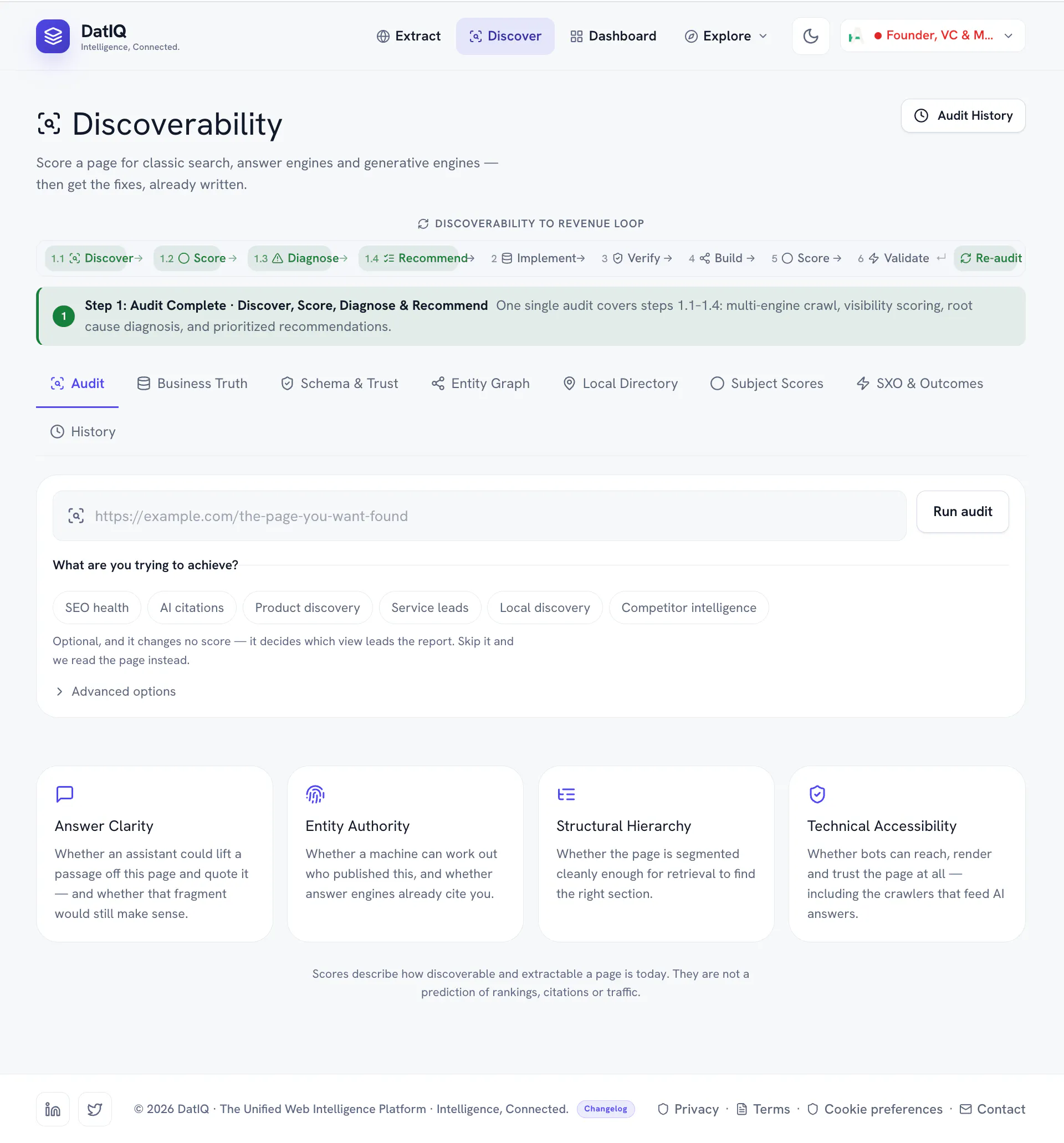1064x1143 pixels.
Task: Select the AI citations goal chip
Action: coord(192,608)
